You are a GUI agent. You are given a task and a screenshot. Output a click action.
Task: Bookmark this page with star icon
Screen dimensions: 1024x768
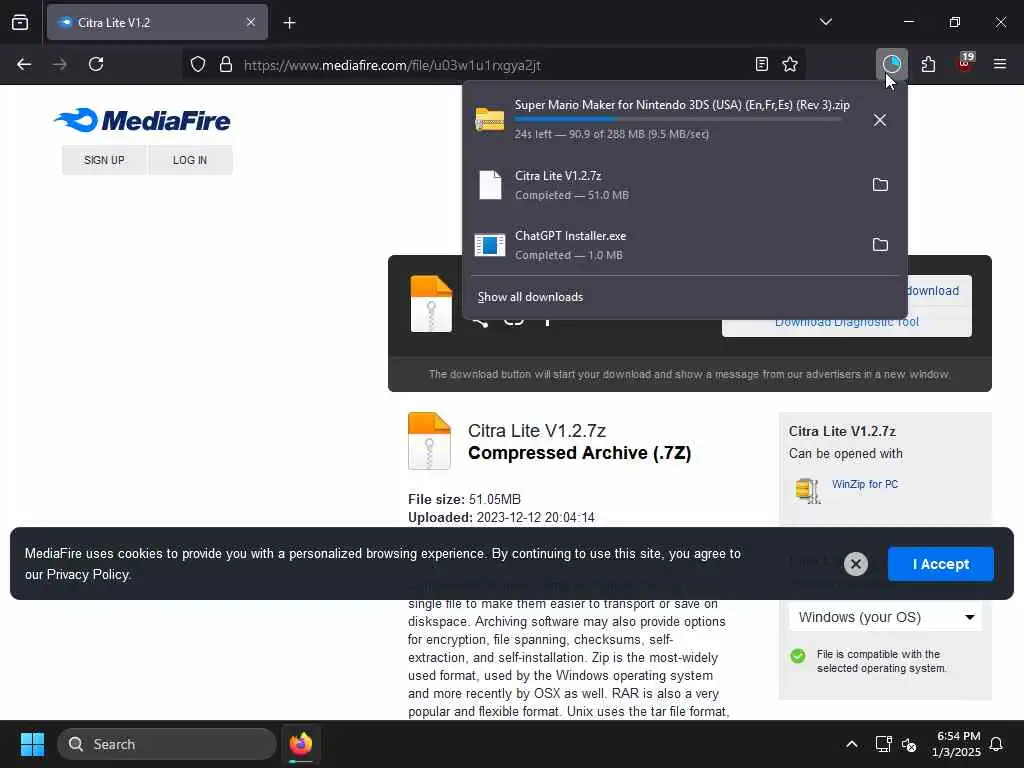(x=790, y=64)
